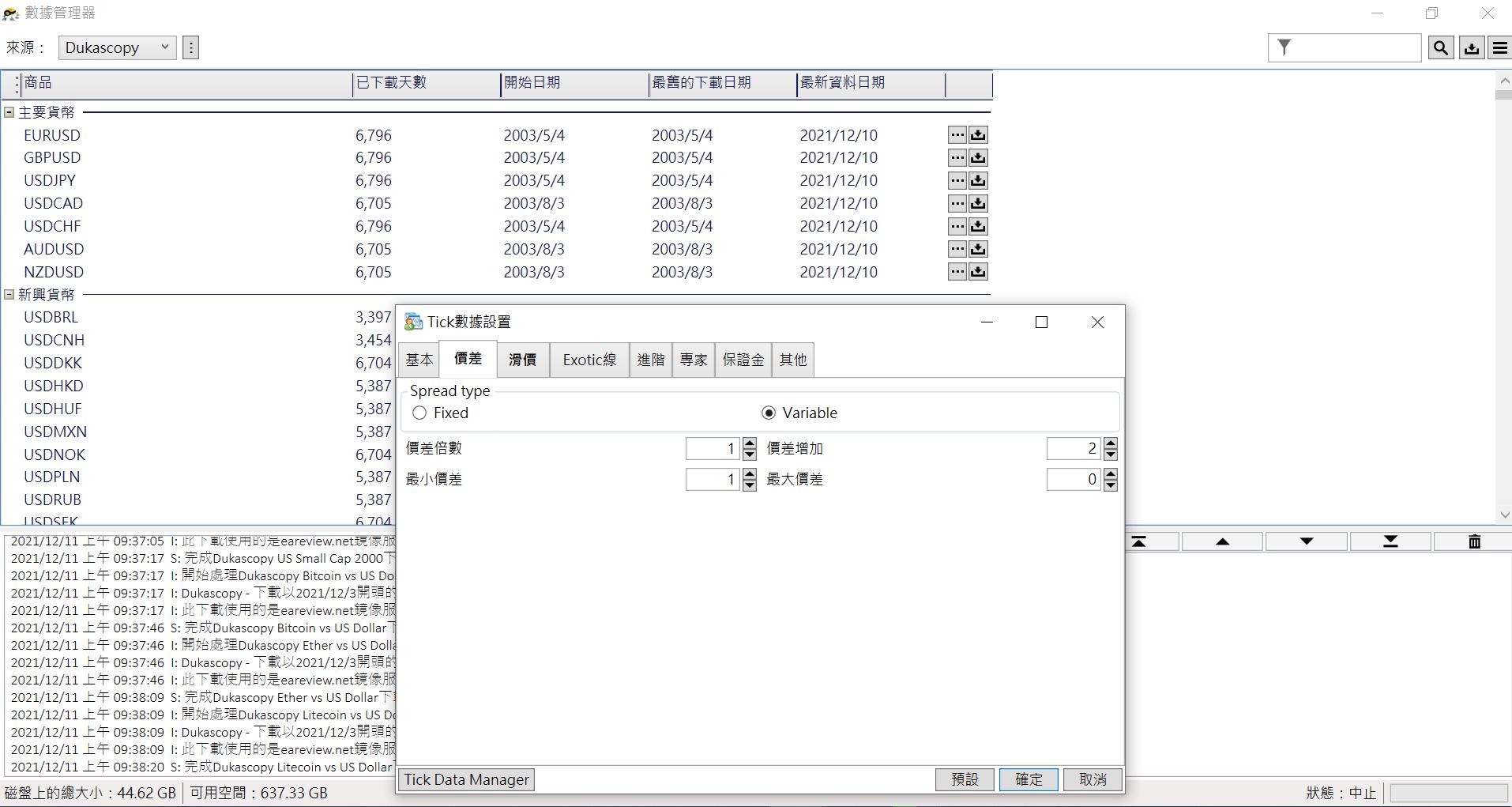Screen dimensions: 1512x807
Task: Open the column chooser dots beside 商品 header
Action: pyautogui.click(x=17, y=84)
